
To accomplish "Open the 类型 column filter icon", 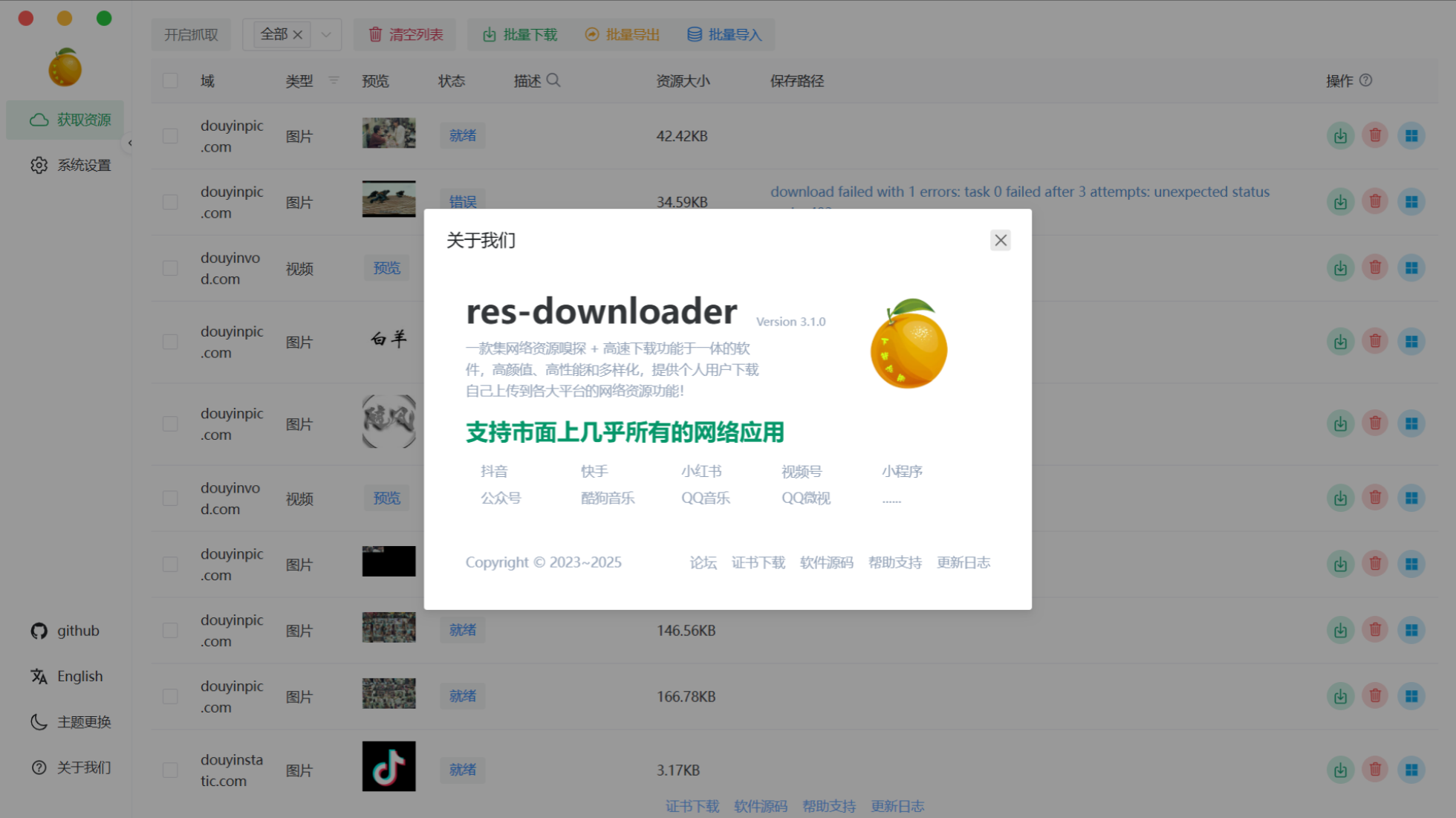I will coord(334,80).
